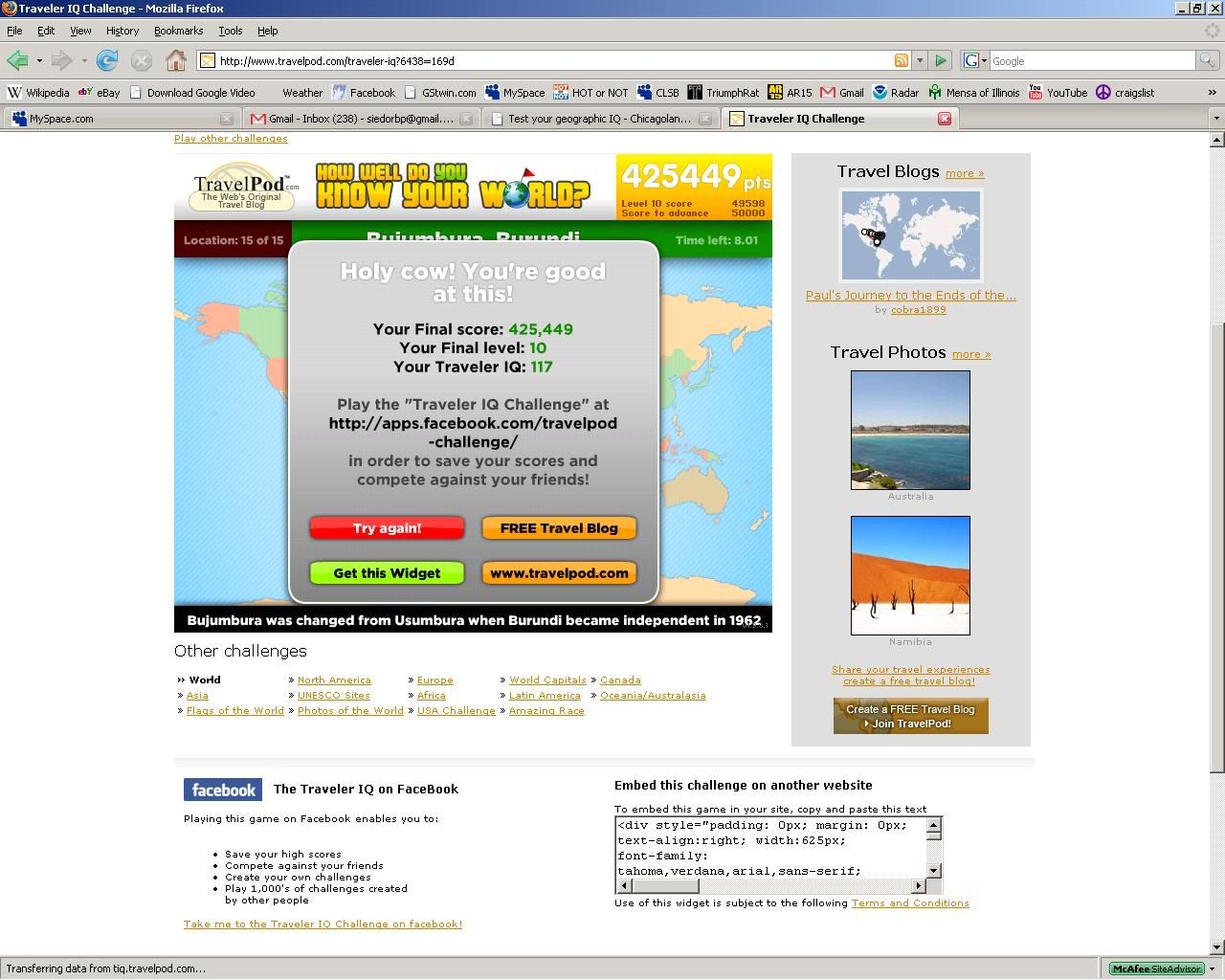The width and height of the screenshot is (1225, 980).
Task: Open the back history dropdown arrow
Action: [39, 60]
